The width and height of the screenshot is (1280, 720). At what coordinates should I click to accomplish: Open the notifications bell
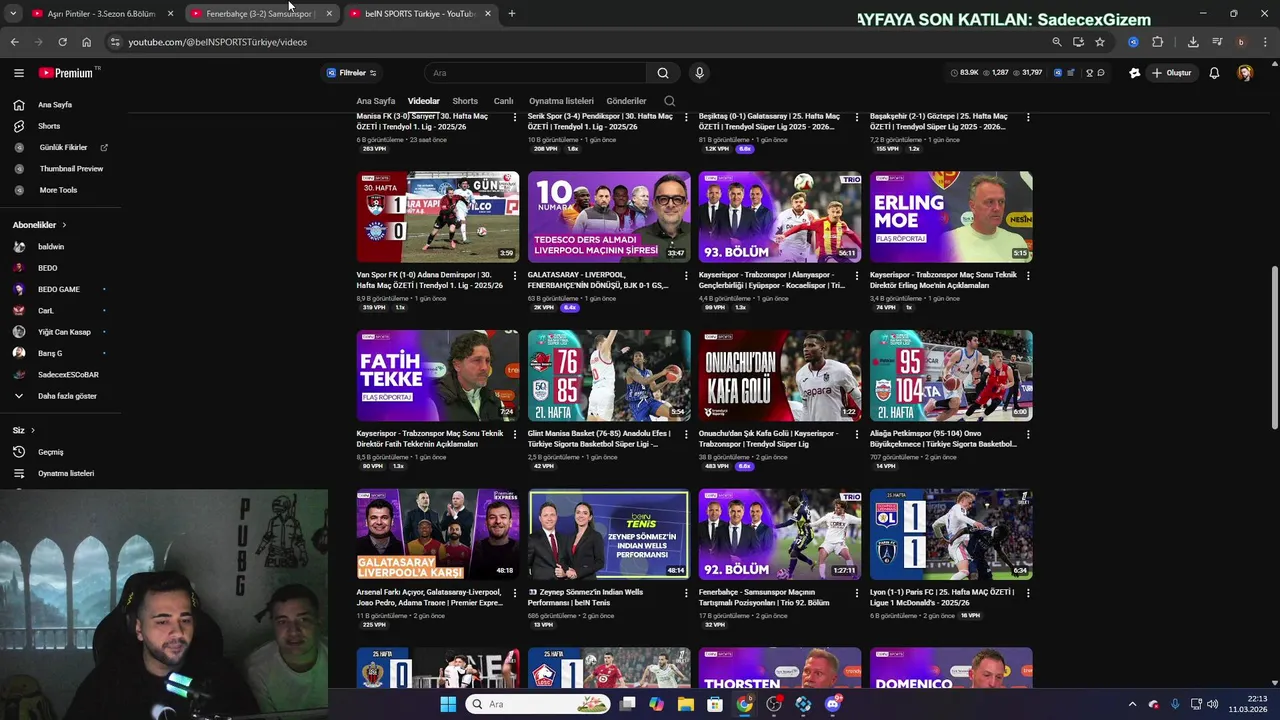1214,73
